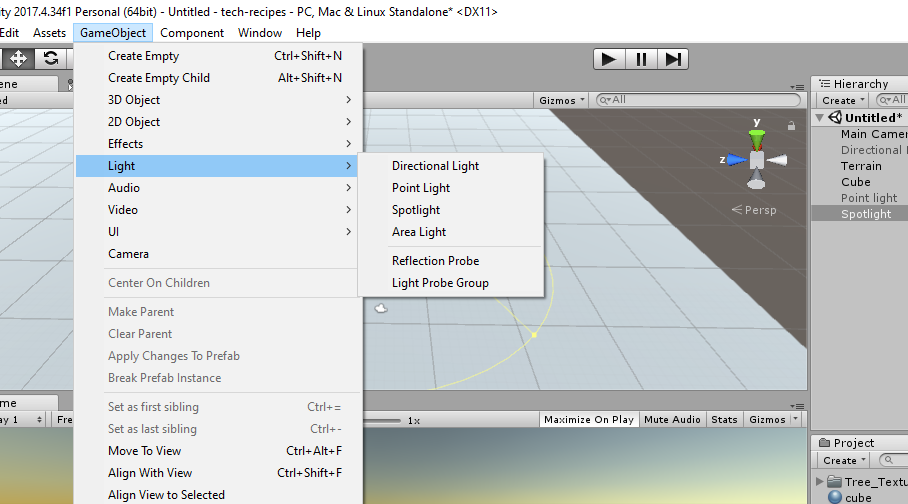Switch Persp projection mode label
The height and width of the screenshot is (504, 908).
point(754,210)
